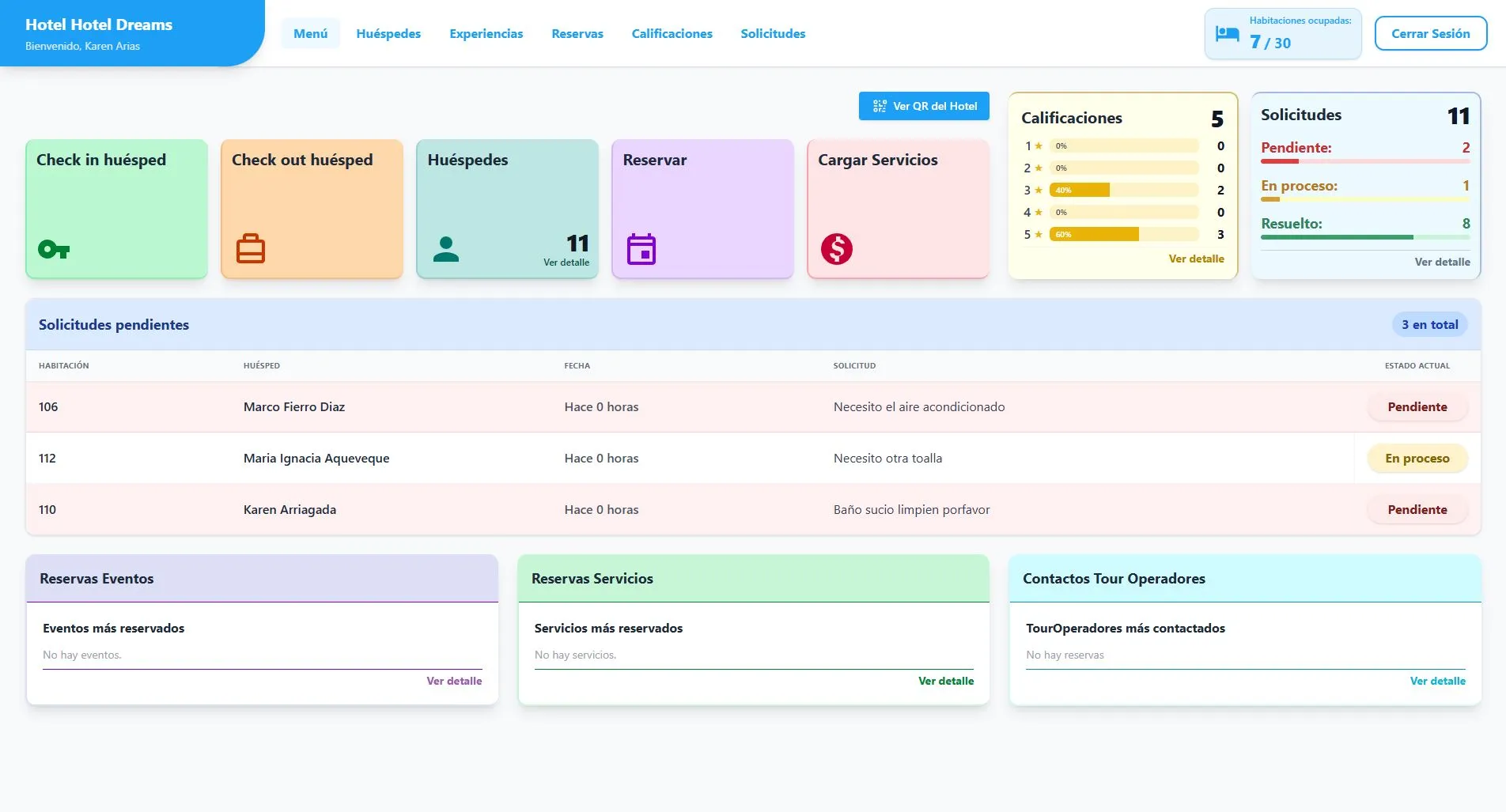
Task: Click room number 106 in table
Action: [x=48, y=406]
